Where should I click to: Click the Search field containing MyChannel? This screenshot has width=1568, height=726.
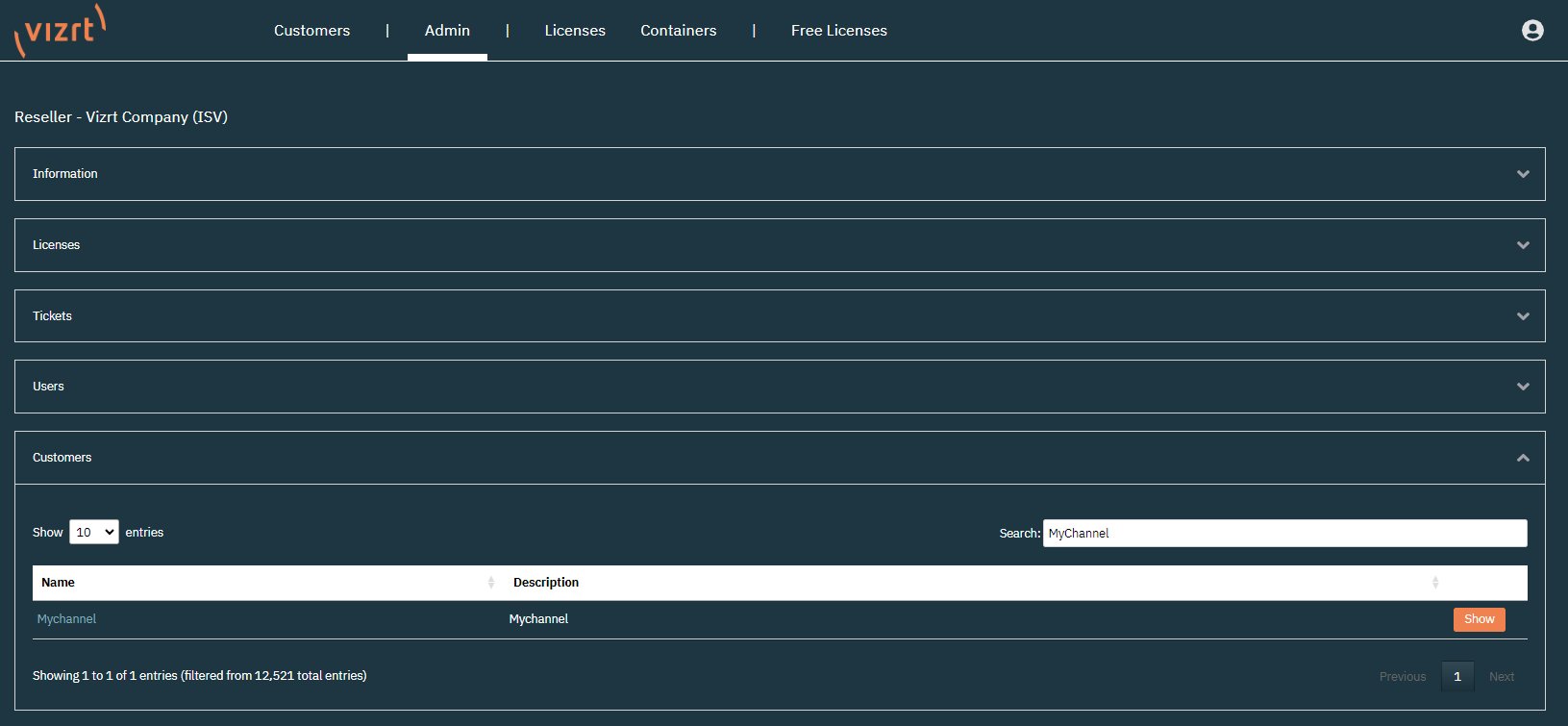tap(1284, 534)
